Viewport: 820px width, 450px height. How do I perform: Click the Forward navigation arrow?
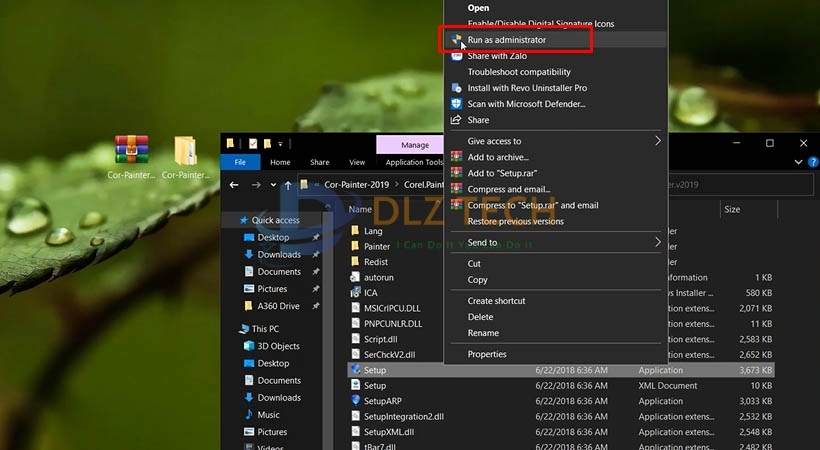point(256,185)
